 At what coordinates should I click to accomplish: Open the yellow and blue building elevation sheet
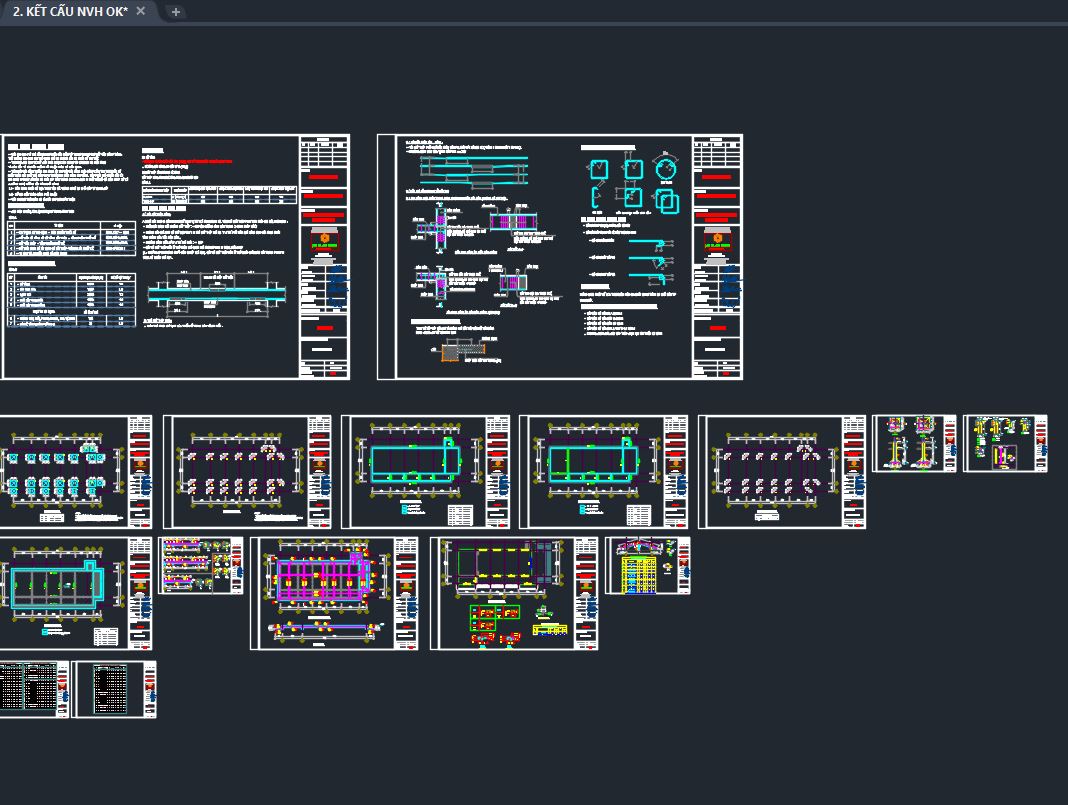pos(647,566)
